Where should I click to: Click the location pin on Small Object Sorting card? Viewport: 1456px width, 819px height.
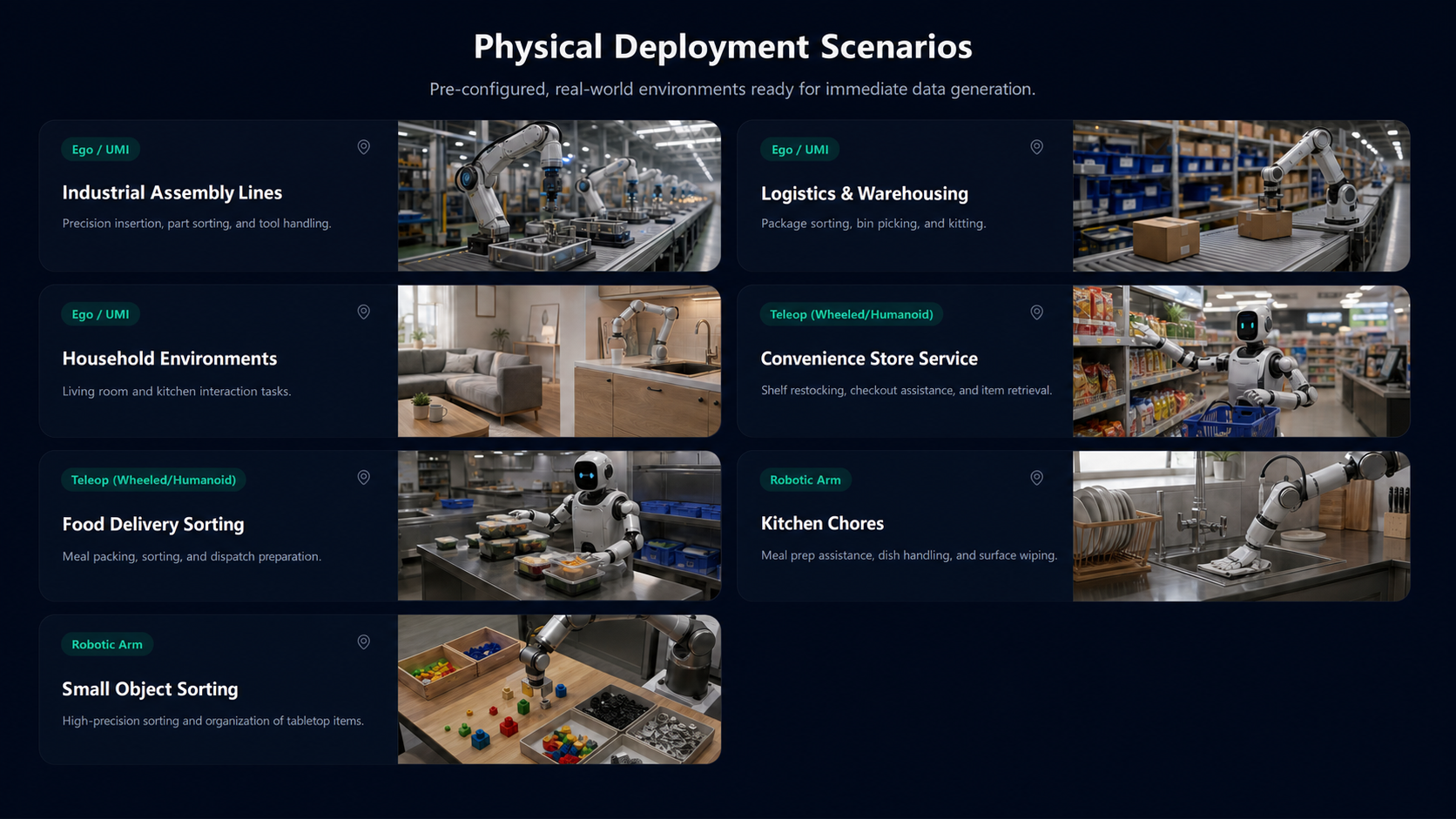[364, 642]
